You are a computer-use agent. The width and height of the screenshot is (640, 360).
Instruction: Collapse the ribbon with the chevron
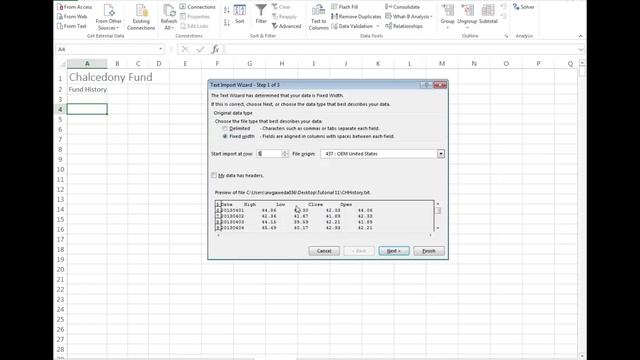click(x=580, y=36)
